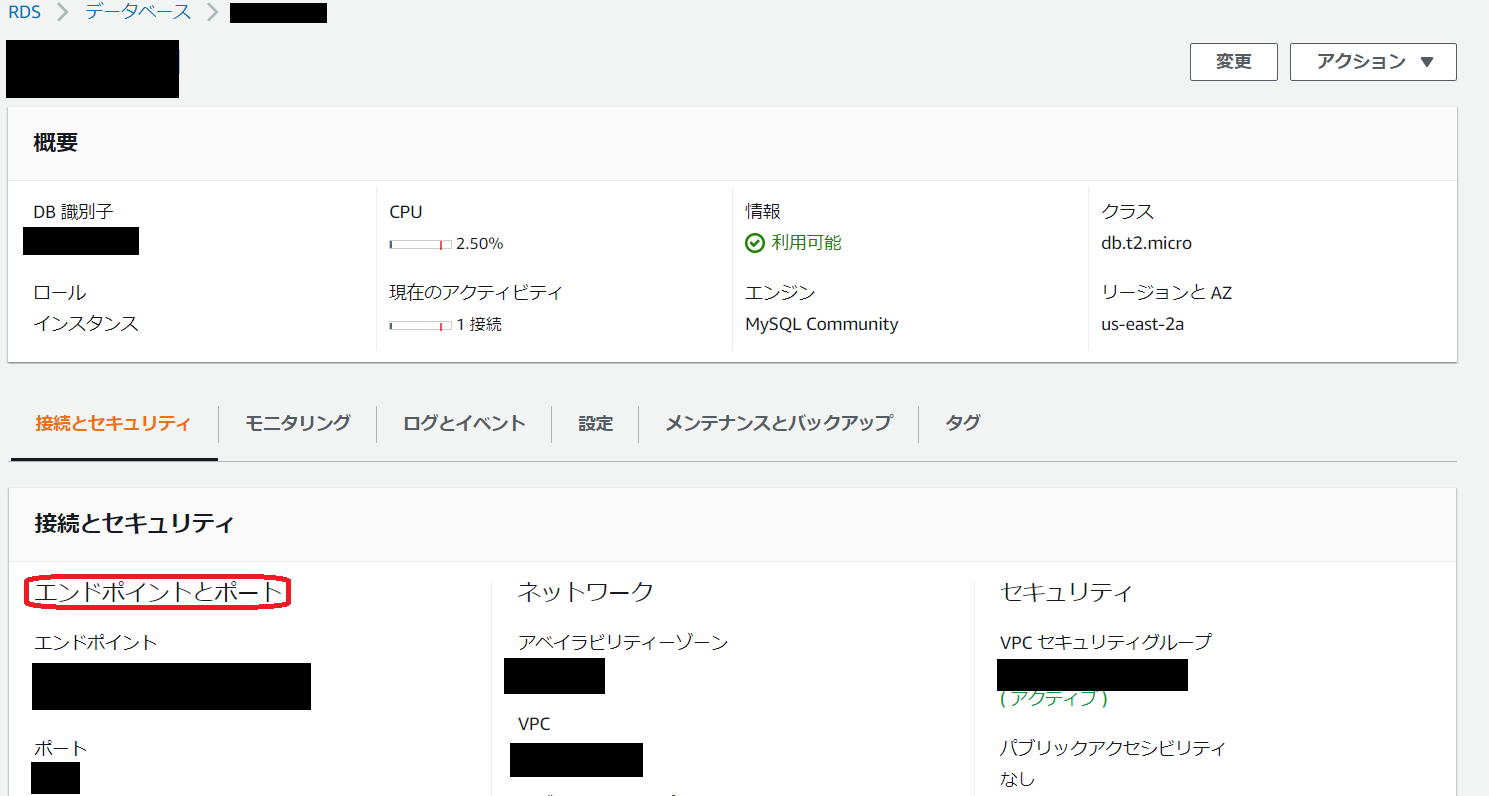Click the ( アクティブ ) status text
Screen dimensions: 1489x796
tap(1054, 699)
